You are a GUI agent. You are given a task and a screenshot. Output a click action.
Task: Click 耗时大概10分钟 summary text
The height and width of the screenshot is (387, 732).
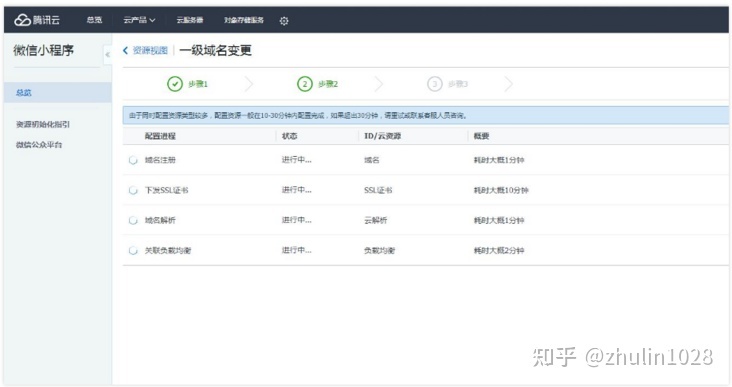point(501,190)
